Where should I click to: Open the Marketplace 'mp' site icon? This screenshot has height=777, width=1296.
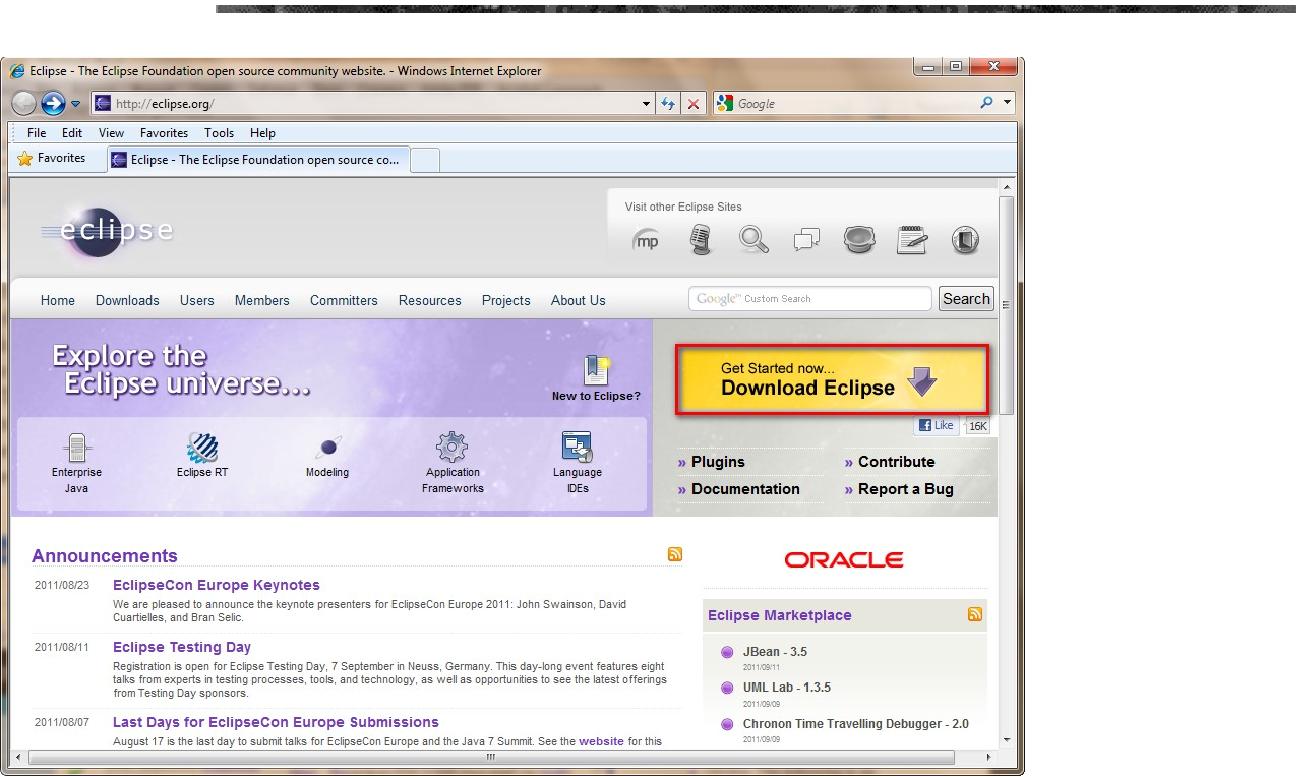tap(647, 240)
